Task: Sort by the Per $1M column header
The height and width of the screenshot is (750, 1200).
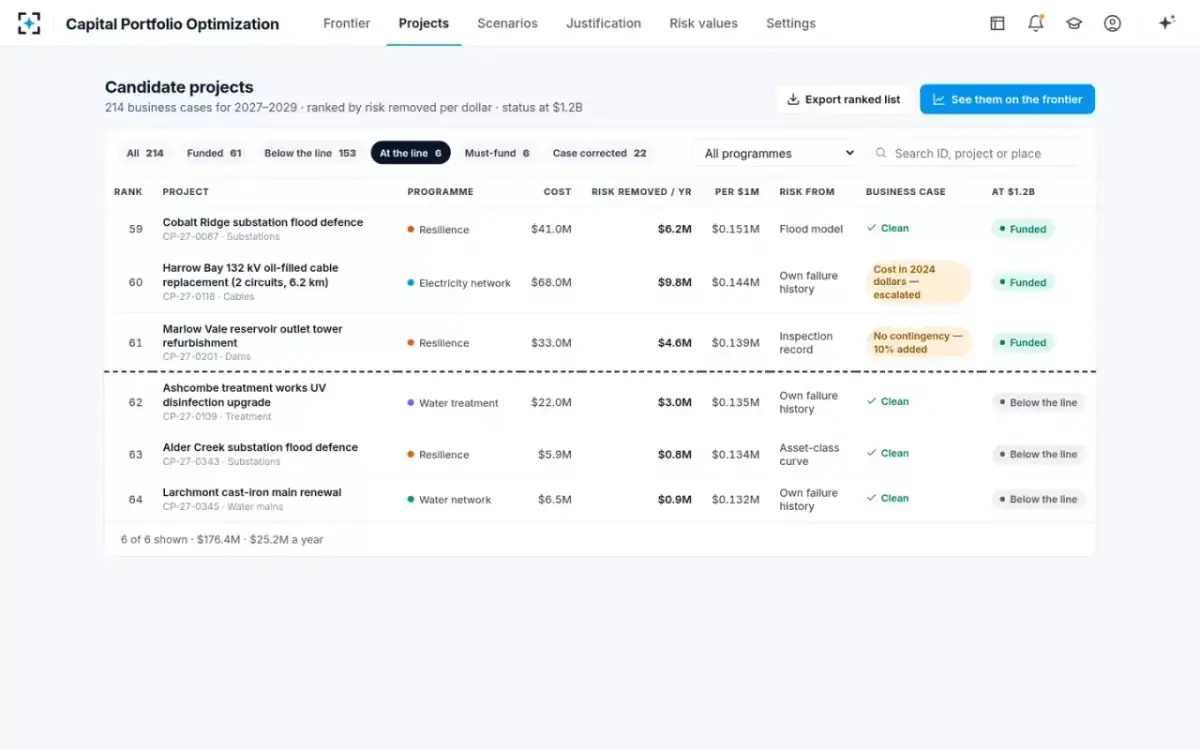Action: tap(737, 192)
